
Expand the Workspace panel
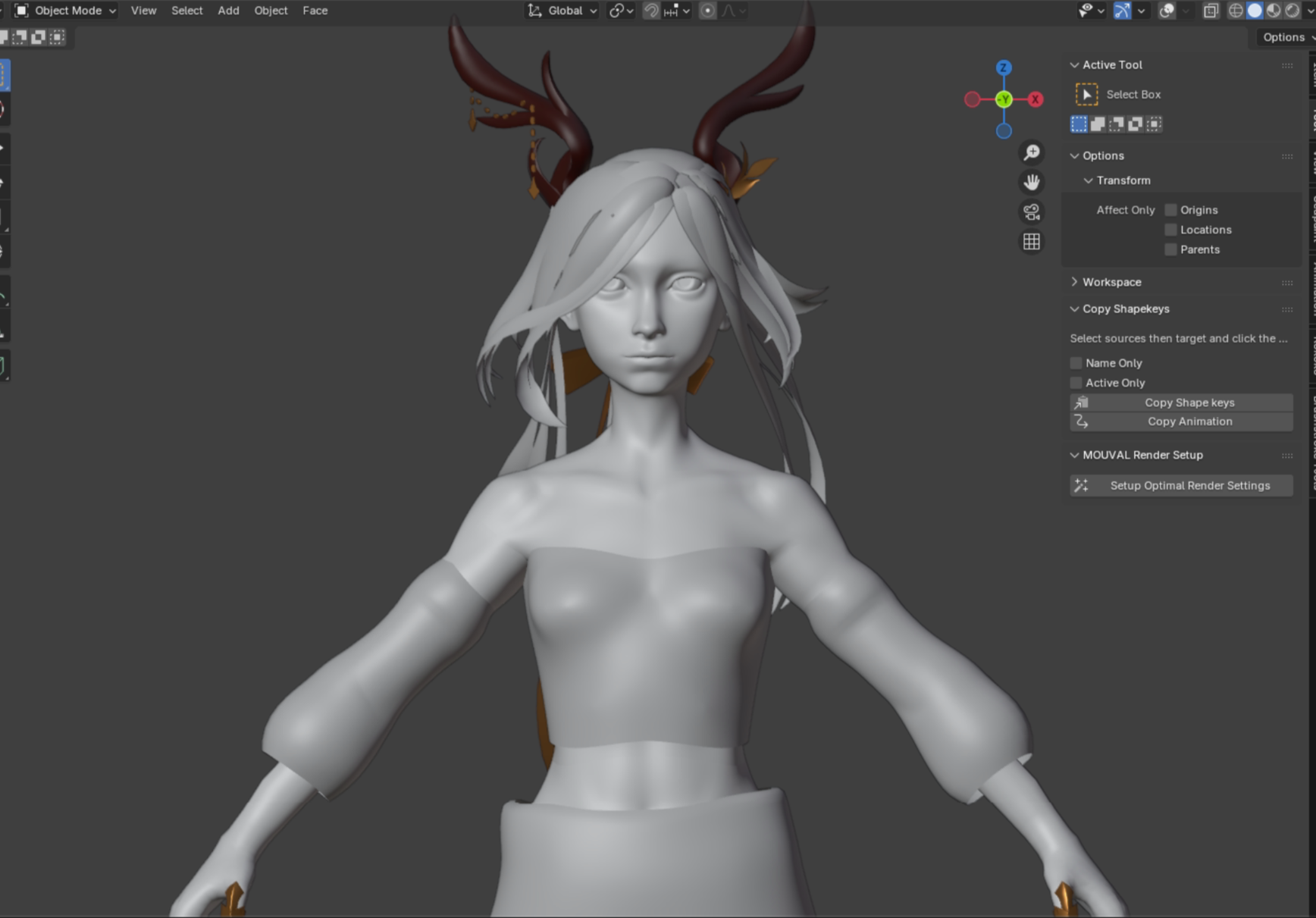(x=1074, y=282)
